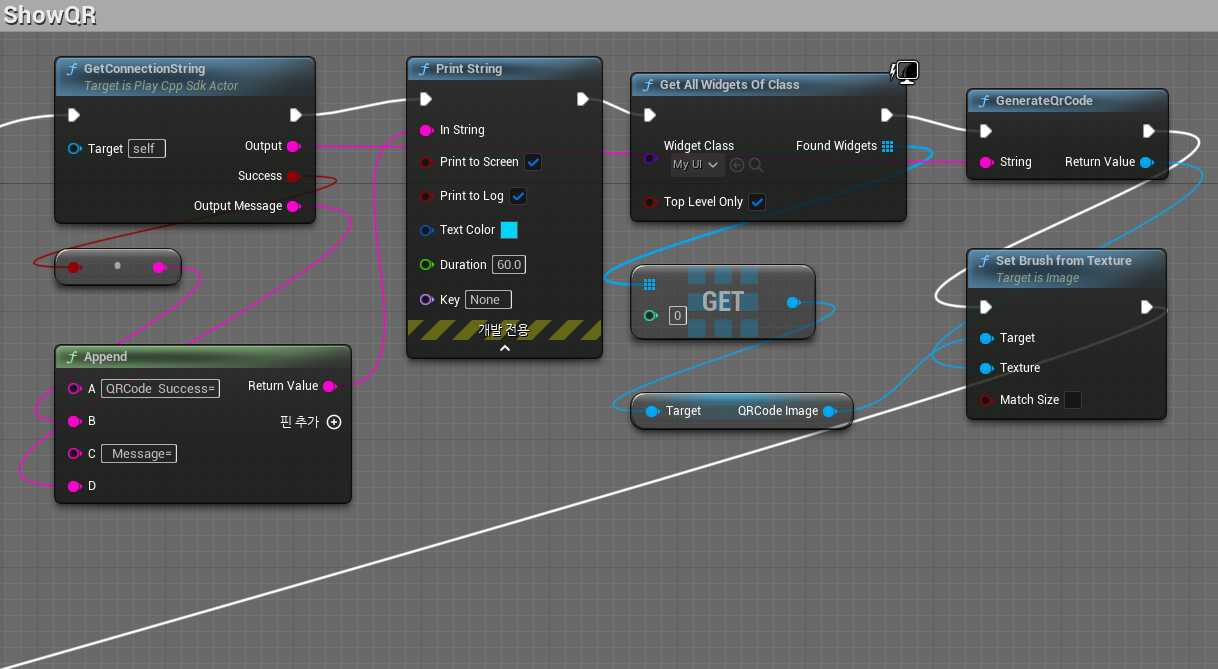Click the Duration value field
Viewport: 1218px width, 669px height.
pos(509,265)
